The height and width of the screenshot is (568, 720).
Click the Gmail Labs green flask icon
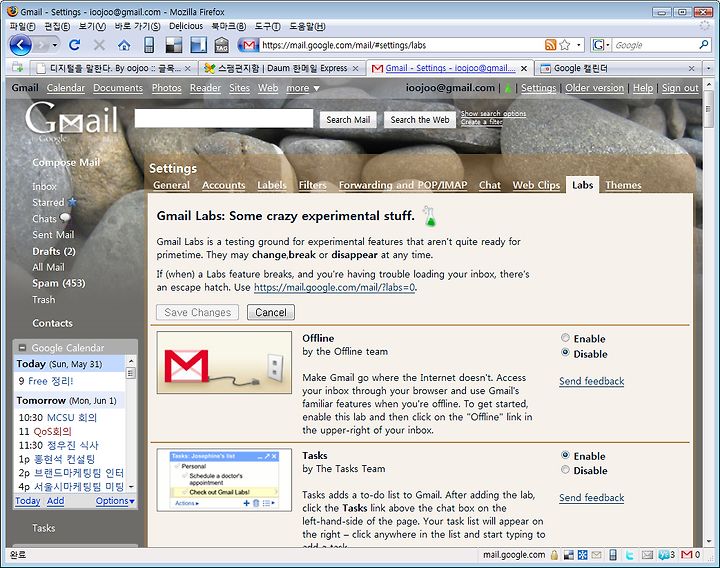[x=430, y=217]
